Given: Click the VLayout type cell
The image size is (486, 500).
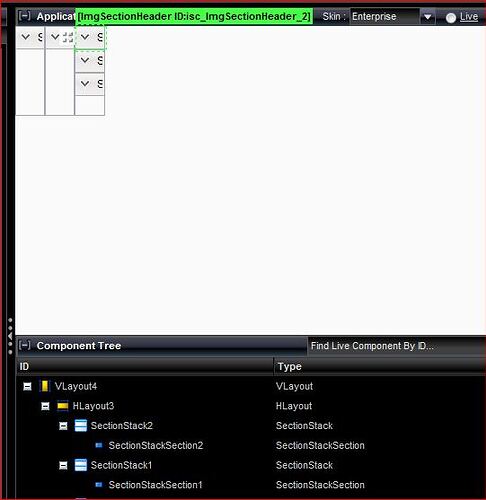Looking at the screenshot, I should (294, 386).
